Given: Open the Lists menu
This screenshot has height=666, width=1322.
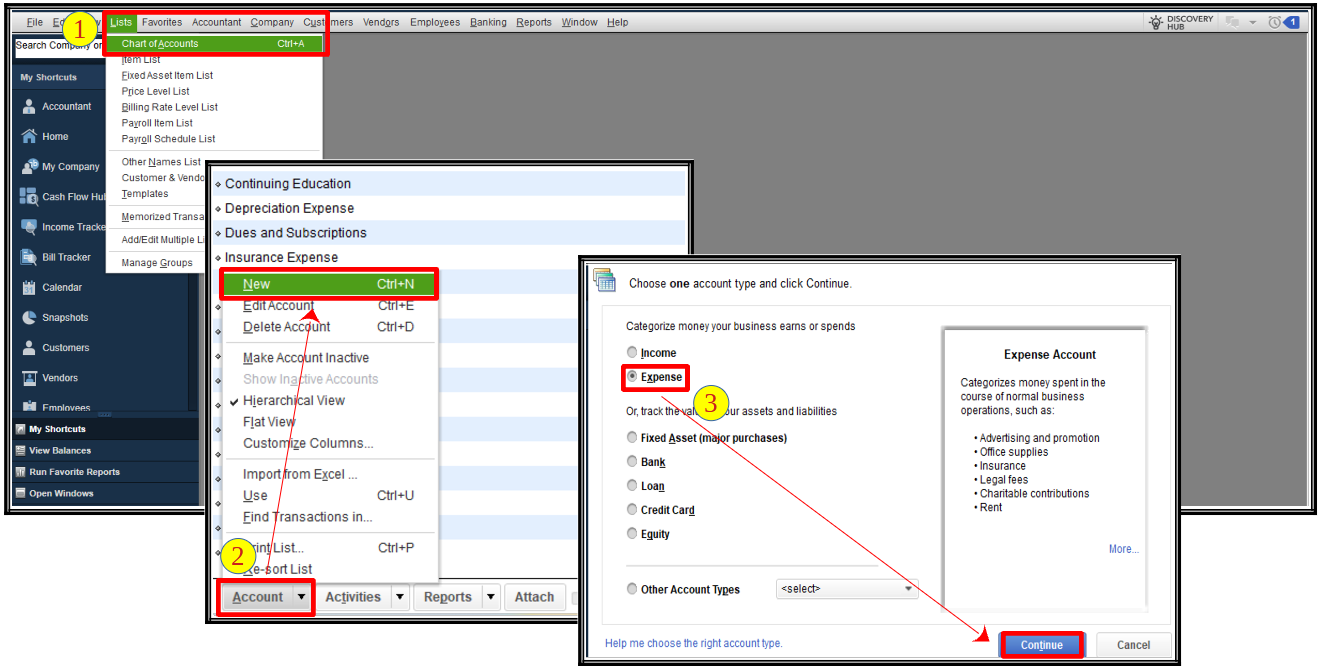Looking at the screenshot, I should point(120,21).
